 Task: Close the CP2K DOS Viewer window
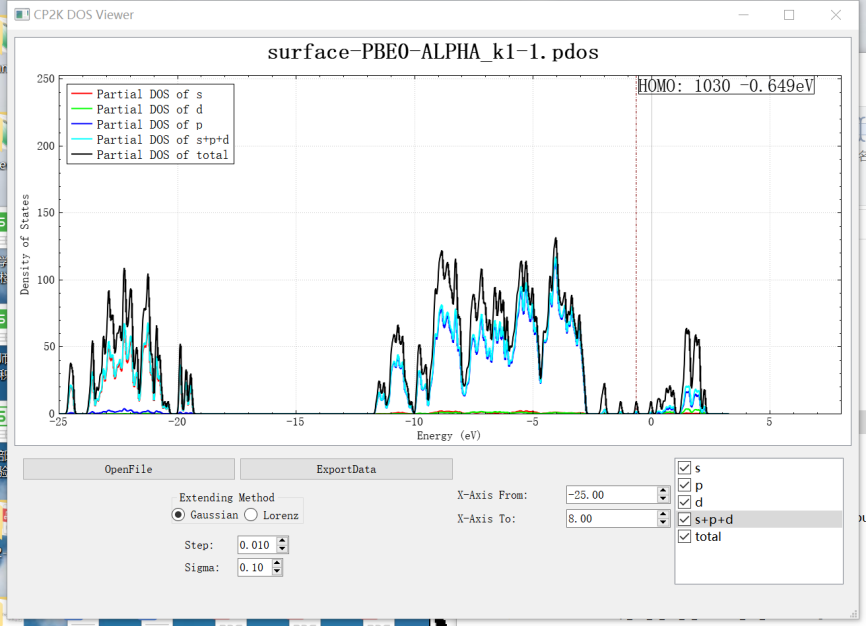click(836, 15)
